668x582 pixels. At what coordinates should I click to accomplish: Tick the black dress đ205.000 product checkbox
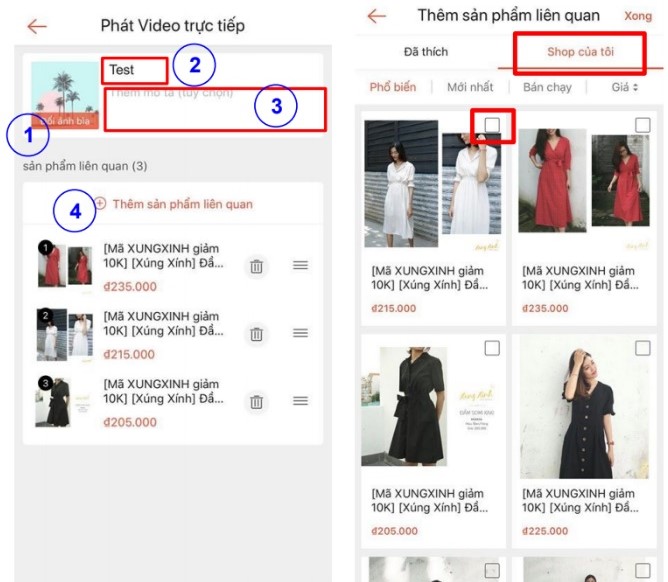(x=492, y=348)
